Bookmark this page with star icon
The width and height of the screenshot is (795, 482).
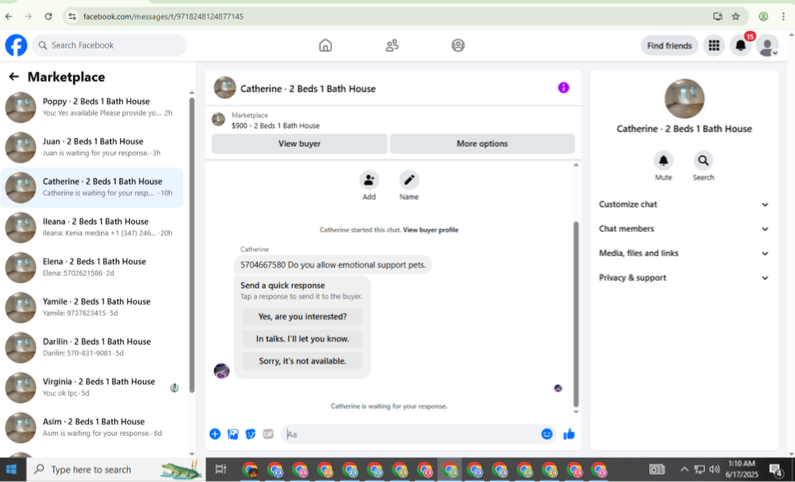[x=736, y=16]
